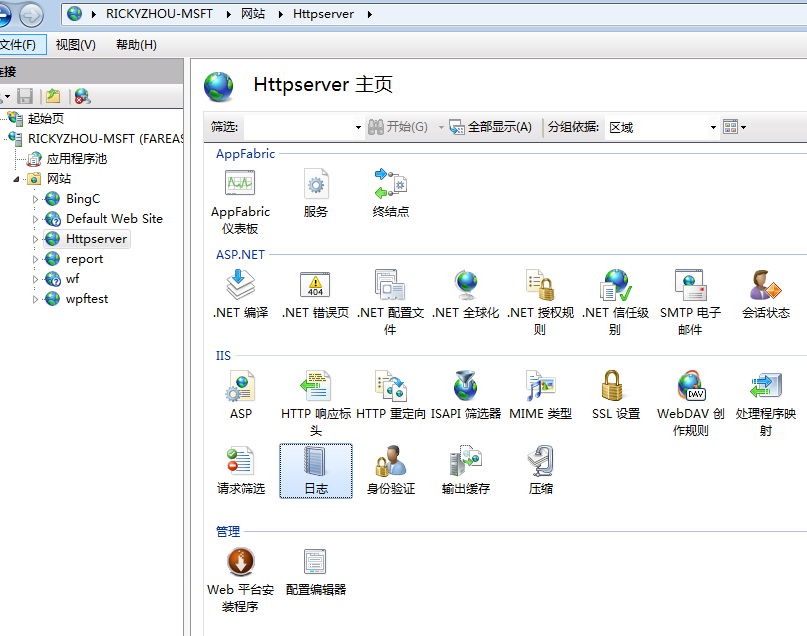Open the 身份验证 authentication icon
Image resolution: width=807 pixels, height=636 pixels.
(x=390, y=464)
